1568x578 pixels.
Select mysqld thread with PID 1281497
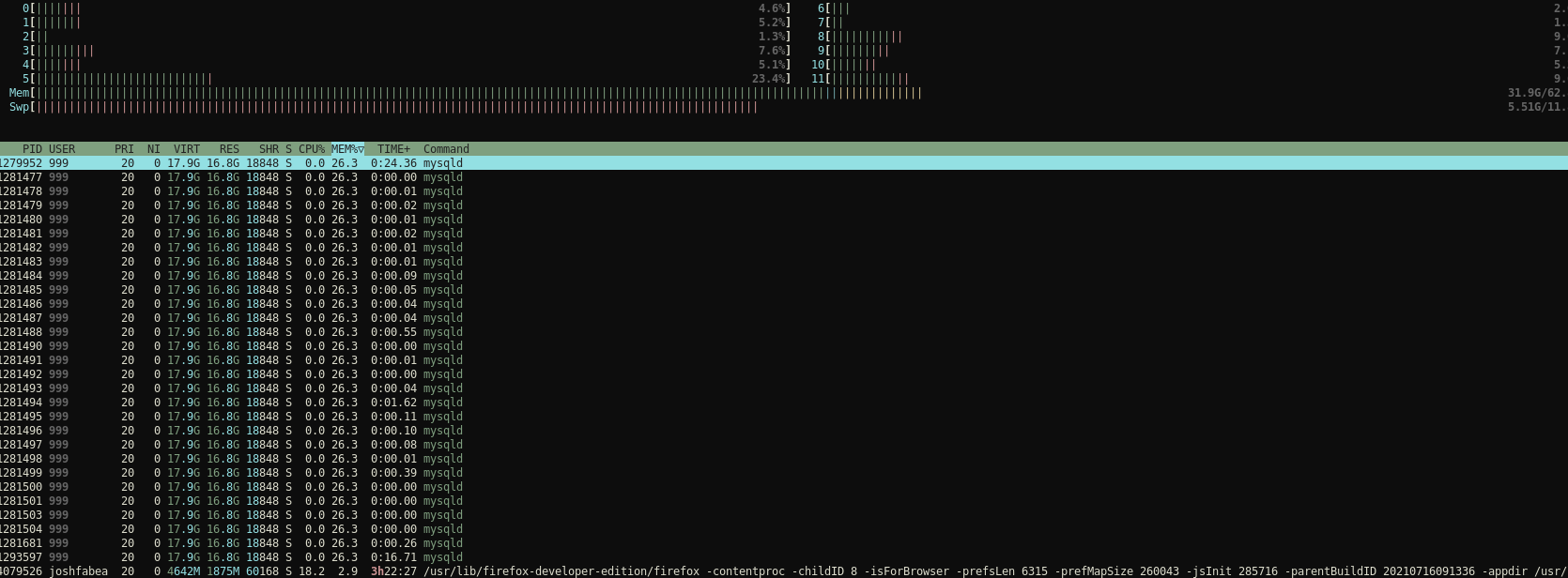(x=784, y=445)
